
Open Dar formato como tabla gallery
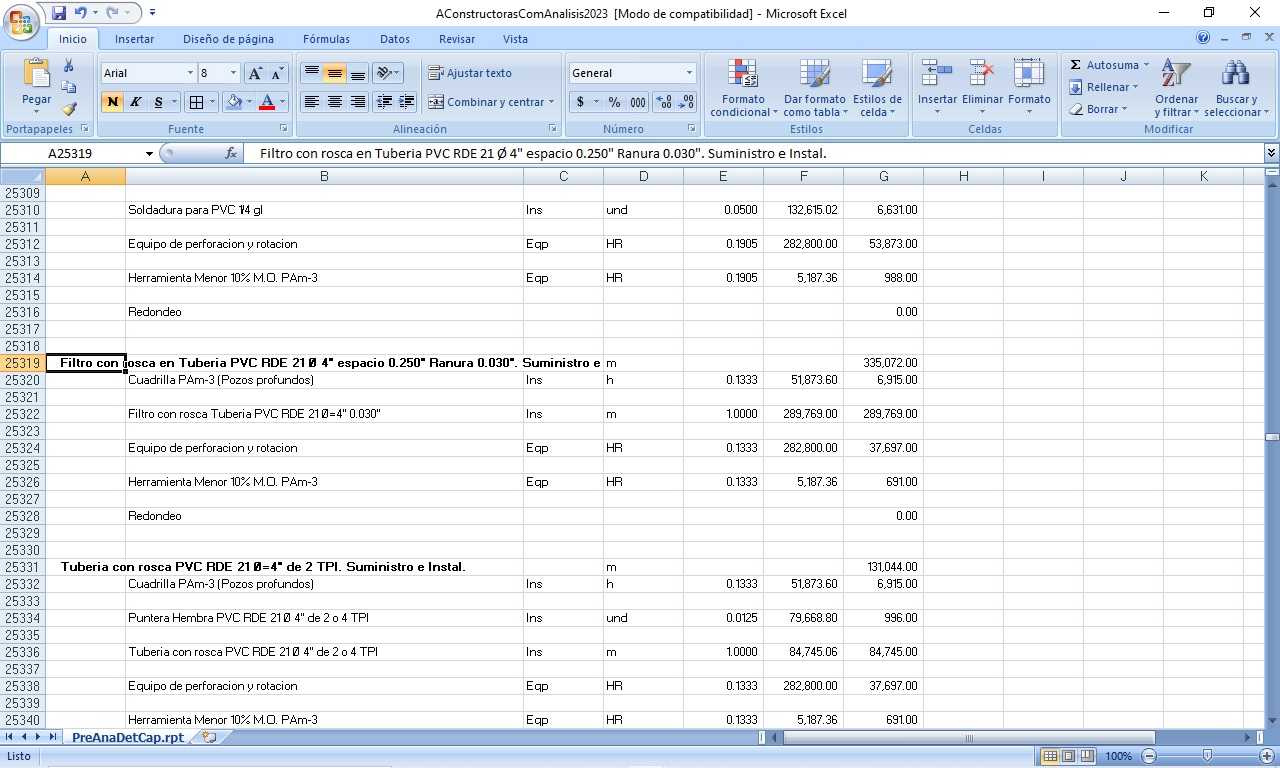pyautogui.click(x=814, y=88)
